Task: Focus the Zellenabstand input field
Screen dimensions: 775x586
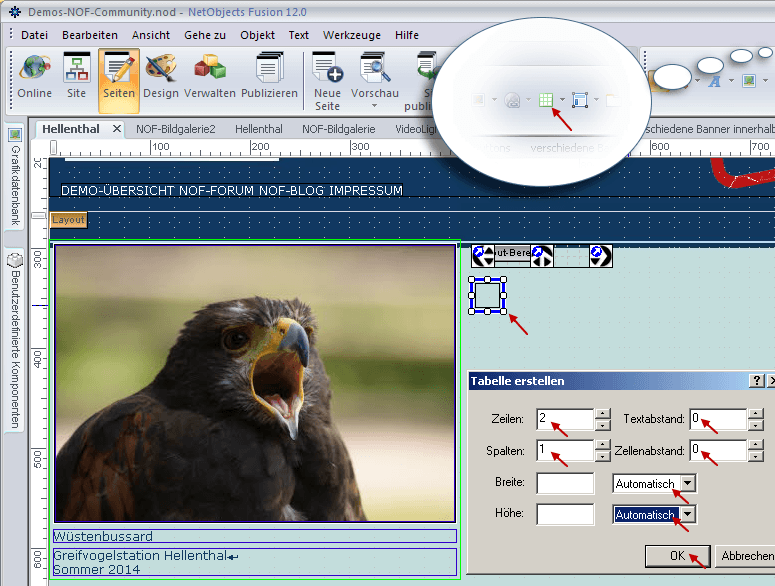Action: 719,450
